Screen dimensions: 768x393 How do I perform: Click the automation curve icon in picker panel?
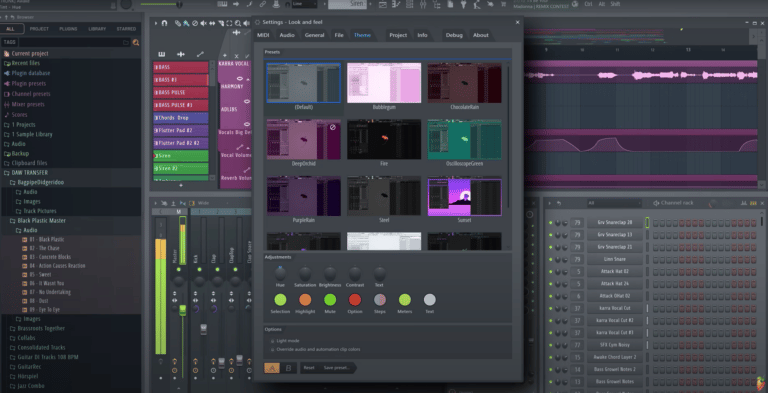pyautogui.click(x=200, y=54)
